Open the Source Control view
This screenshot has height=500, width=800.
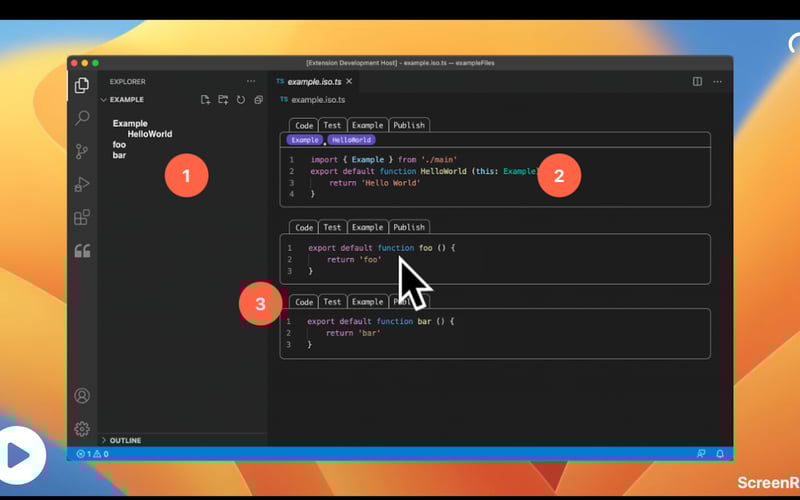[82, 151]
